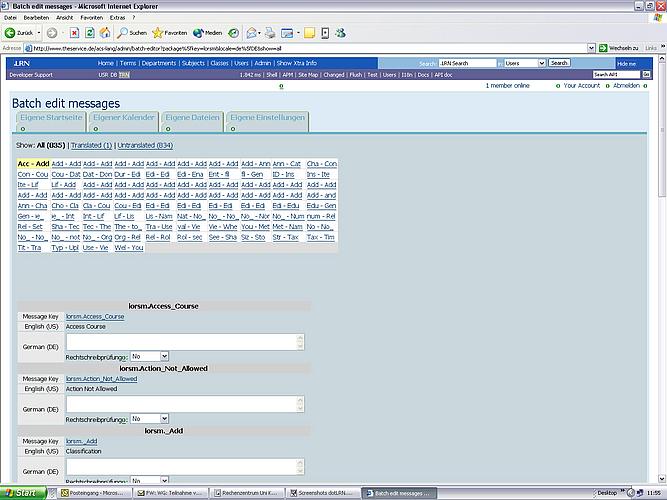
Task: Open the Extras menu
Action: (x=117, y=18)
